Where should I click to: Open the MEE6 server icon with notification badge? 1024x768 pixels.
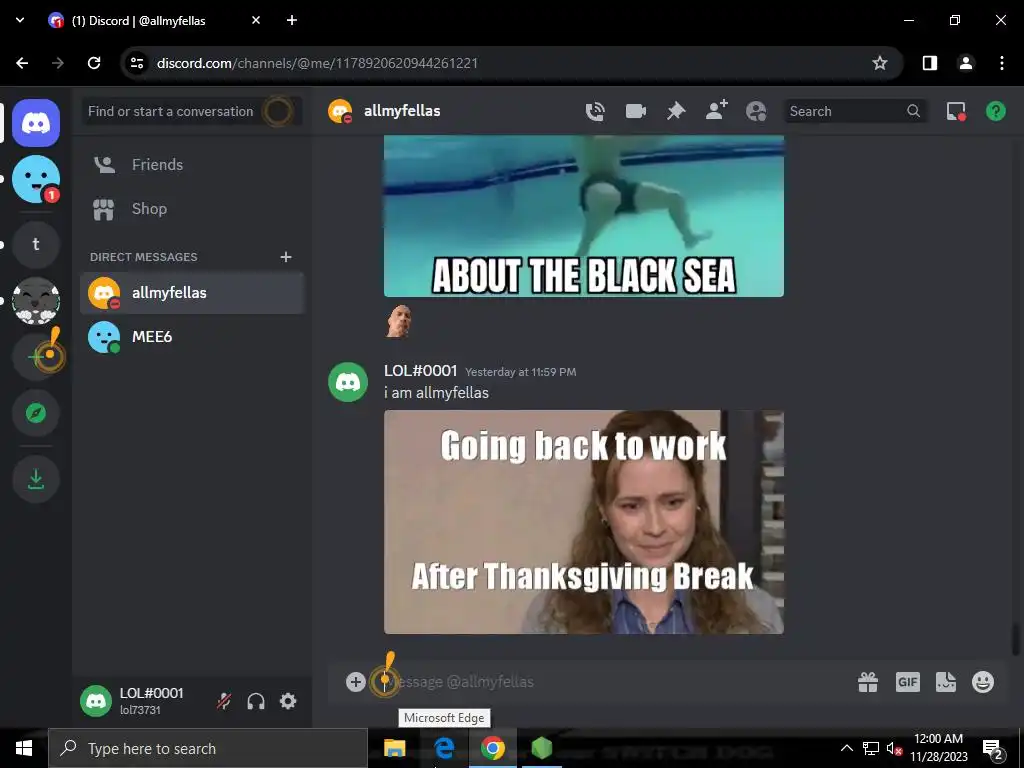click(36, 179)
